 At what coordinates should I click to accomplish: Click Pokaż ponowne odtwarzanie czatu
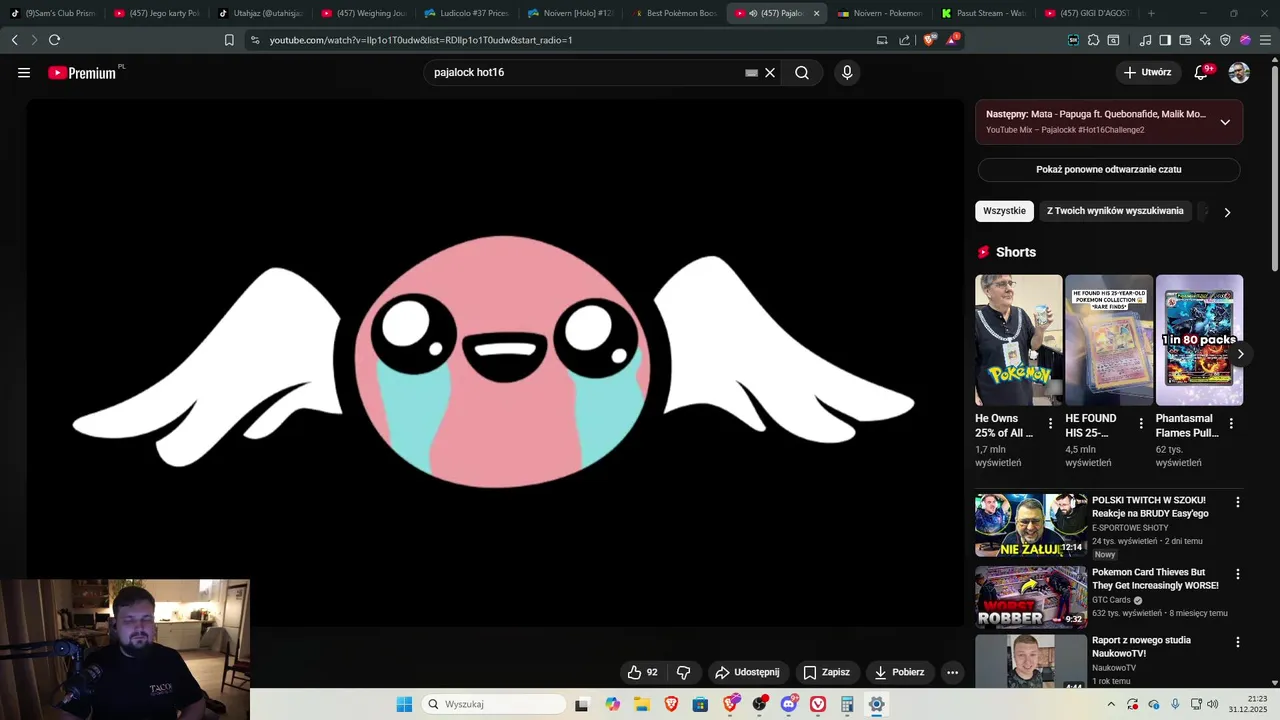coord(1109,169)
